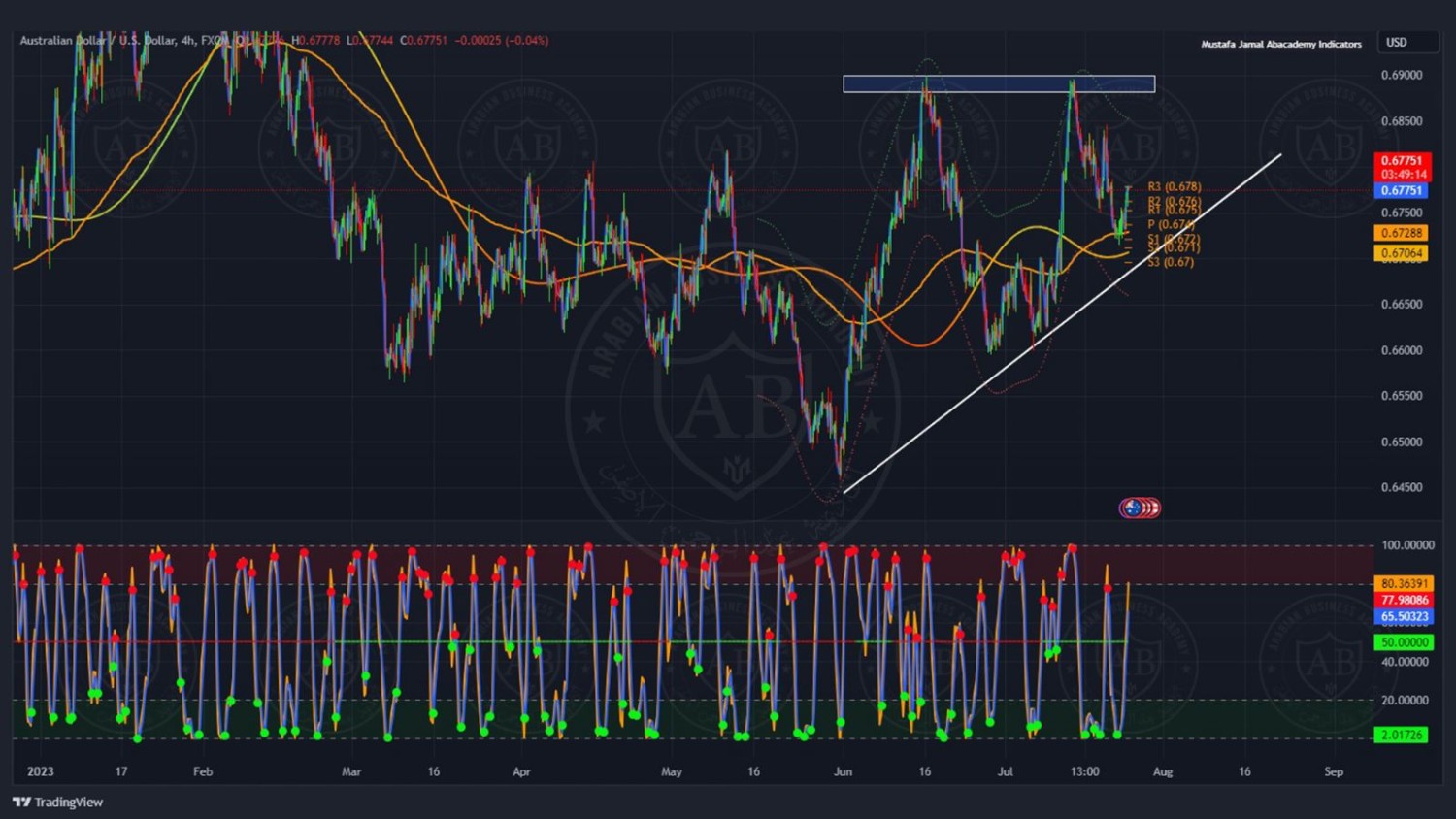Select the red 0.67751 countdown price label
The image size is (1456, 819).
pos(1403,167)
